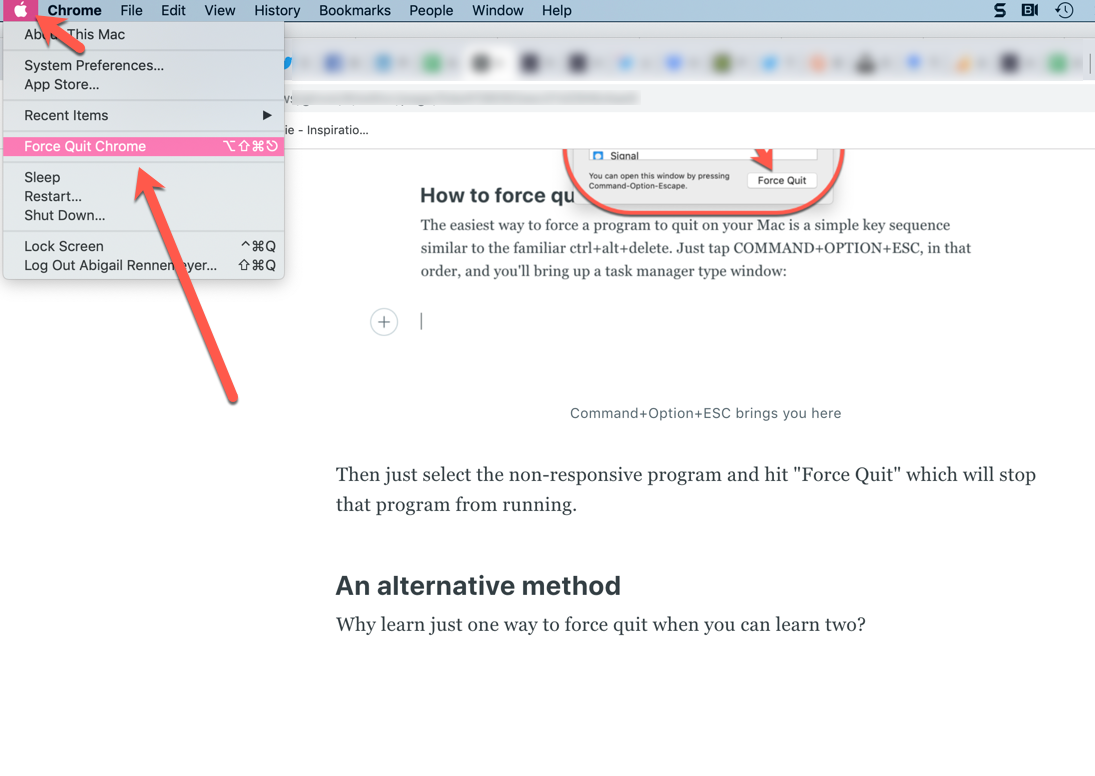Open the Help menu

pyautogui.click(x=557, y=10)
